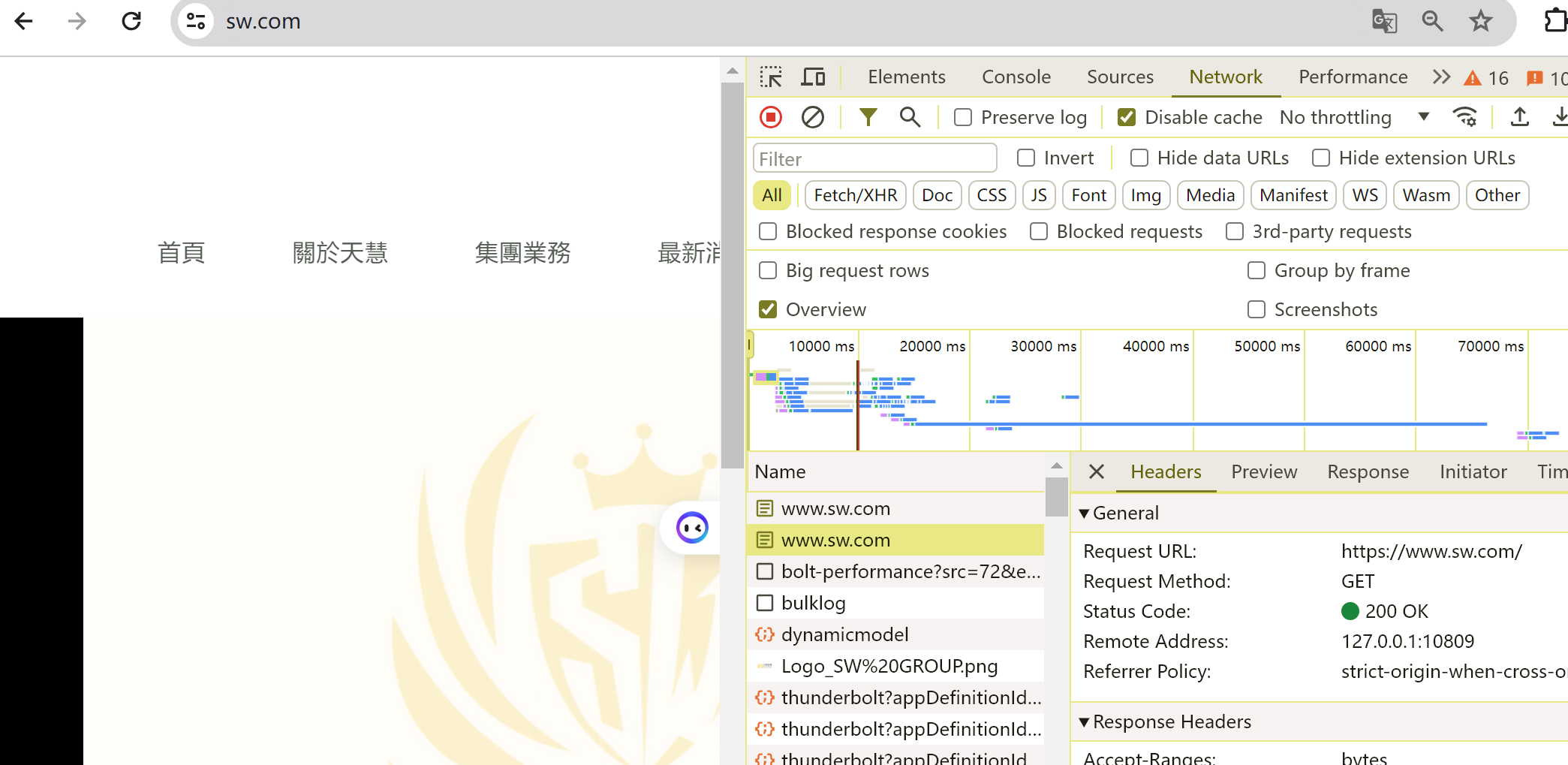1568x765 pixels.
Task: Collapse the General headers section
Action: point(1084,514)
